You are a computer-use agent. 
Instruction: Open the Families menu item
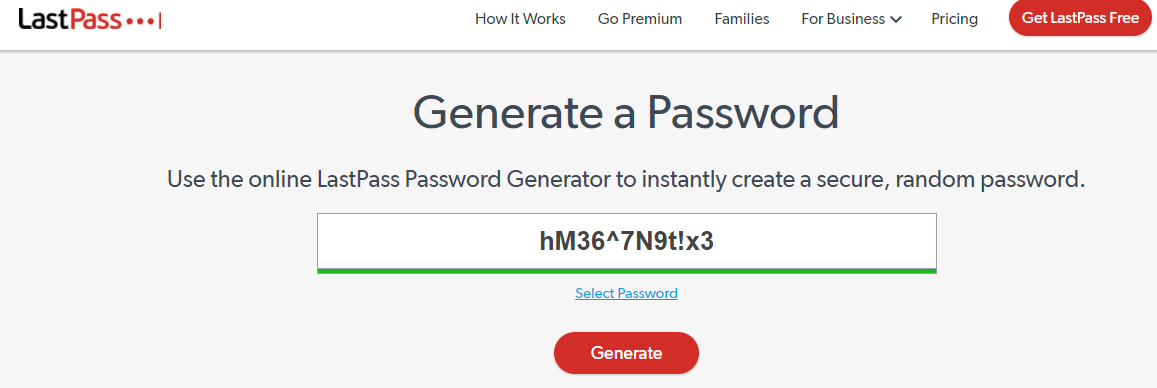click(742, 19)
